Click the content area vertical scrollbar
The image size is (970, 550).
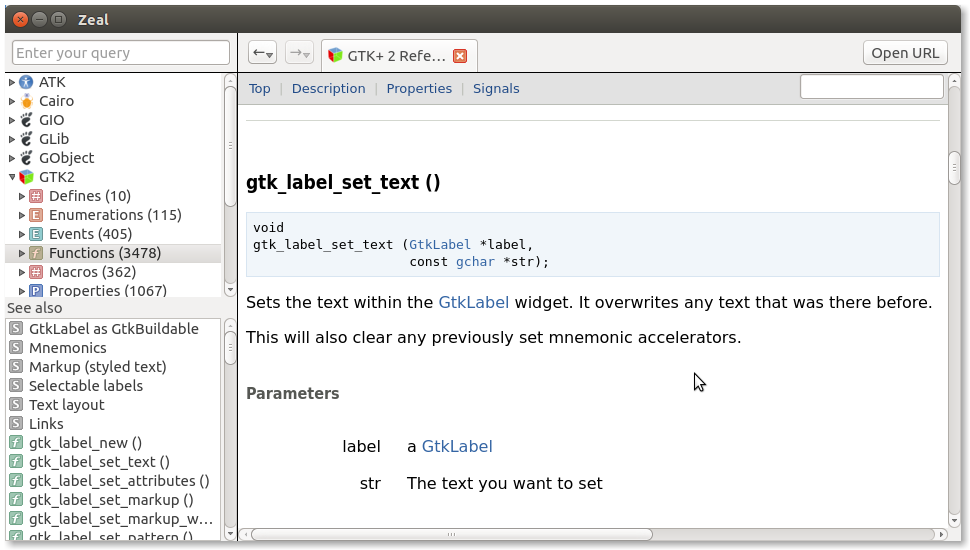(x=955, y=300)
